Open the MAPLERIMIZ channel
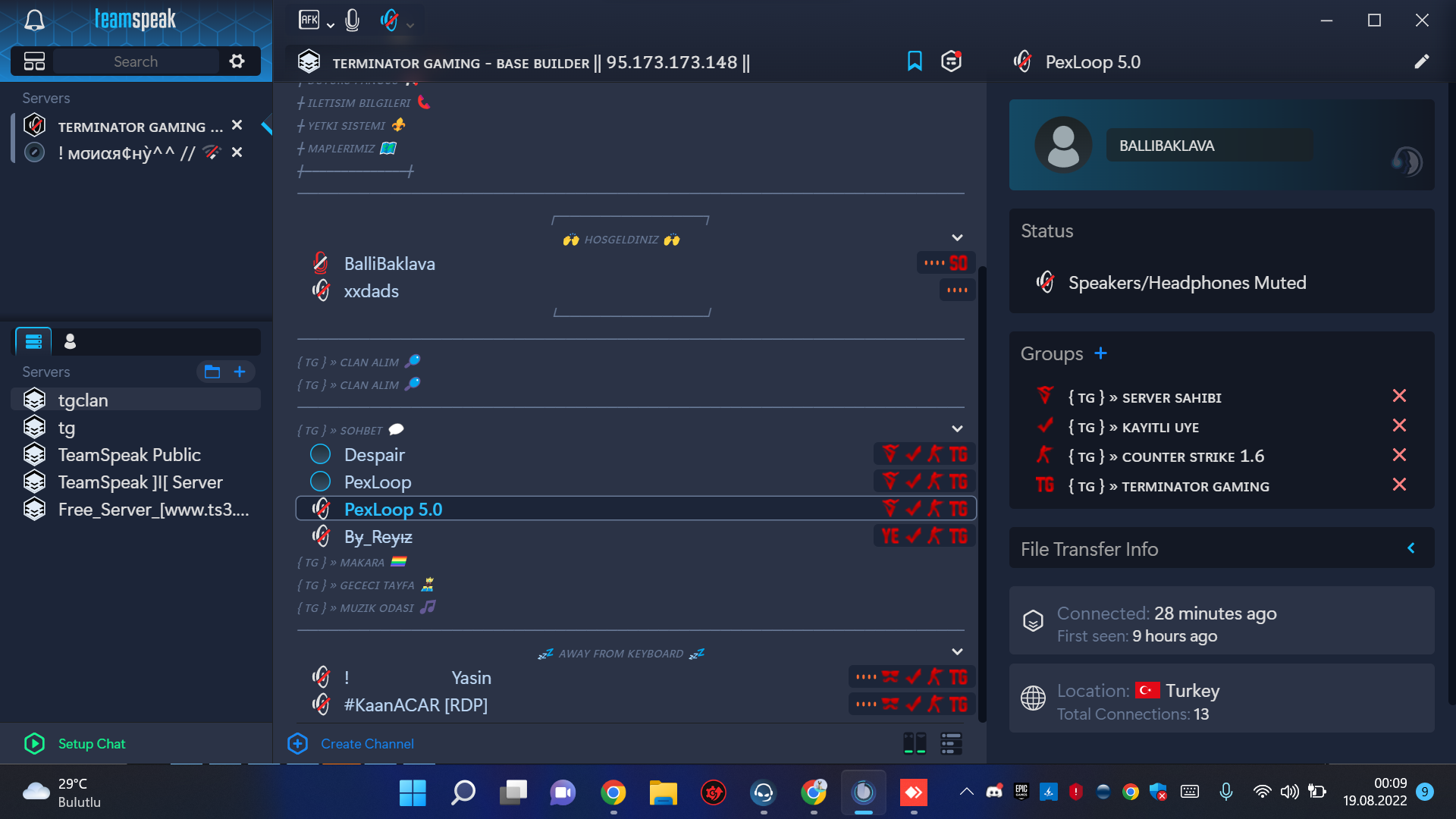 347,148
